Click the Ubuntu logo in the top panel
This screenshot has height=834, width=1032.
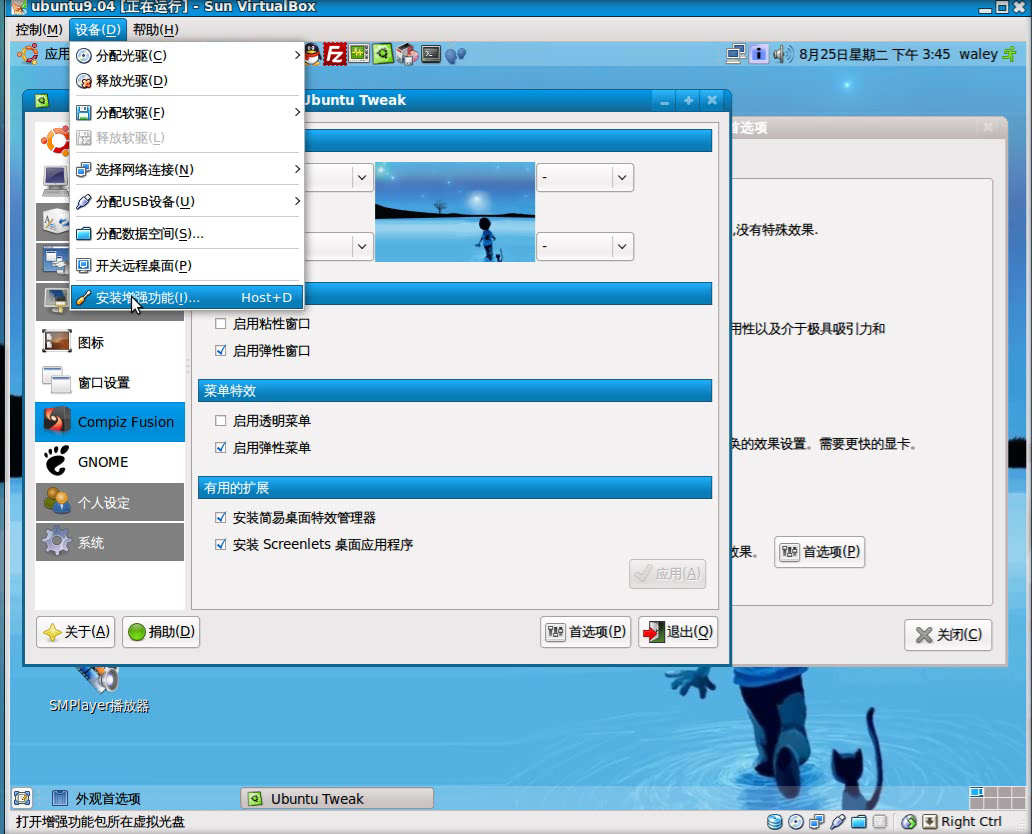(x=28, y=54)
